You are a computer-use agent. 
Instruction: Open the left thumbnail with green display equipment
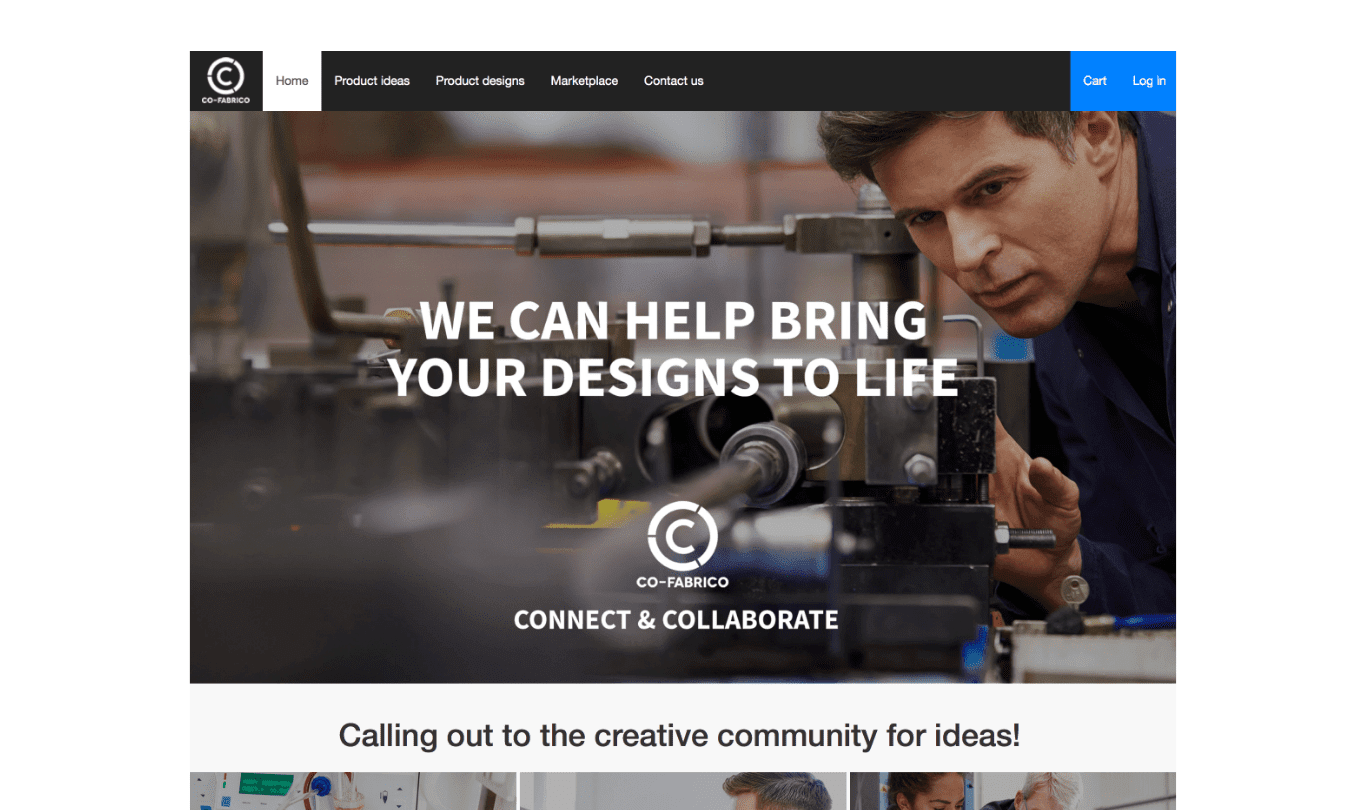point(353,791)
